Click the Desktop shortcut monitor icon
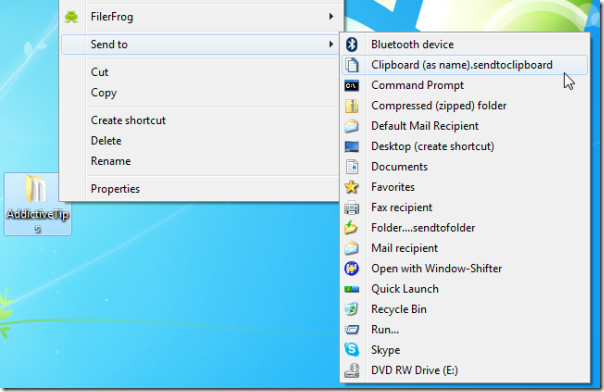 352,146
